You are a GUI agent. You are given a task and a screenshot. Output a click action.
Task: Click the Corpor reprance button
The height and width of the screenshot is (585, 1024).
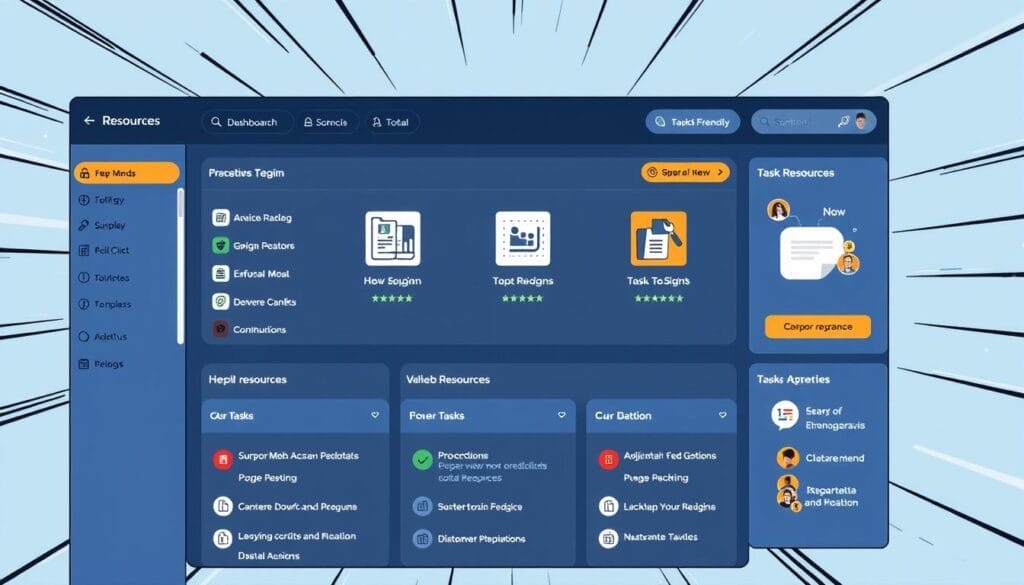coord(818,326)
